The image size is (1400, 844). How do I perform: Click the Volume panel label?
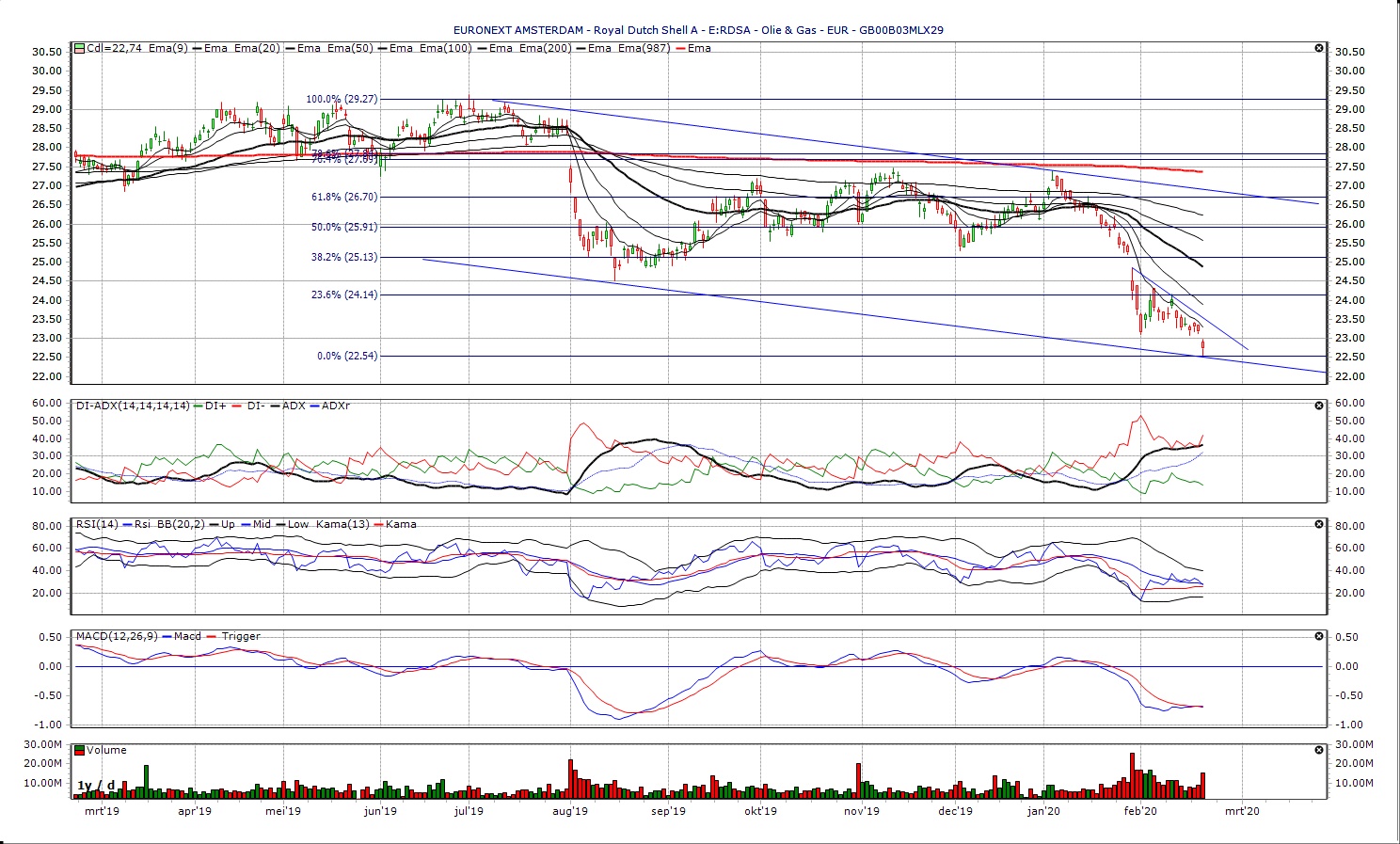[x=107, y=750]
